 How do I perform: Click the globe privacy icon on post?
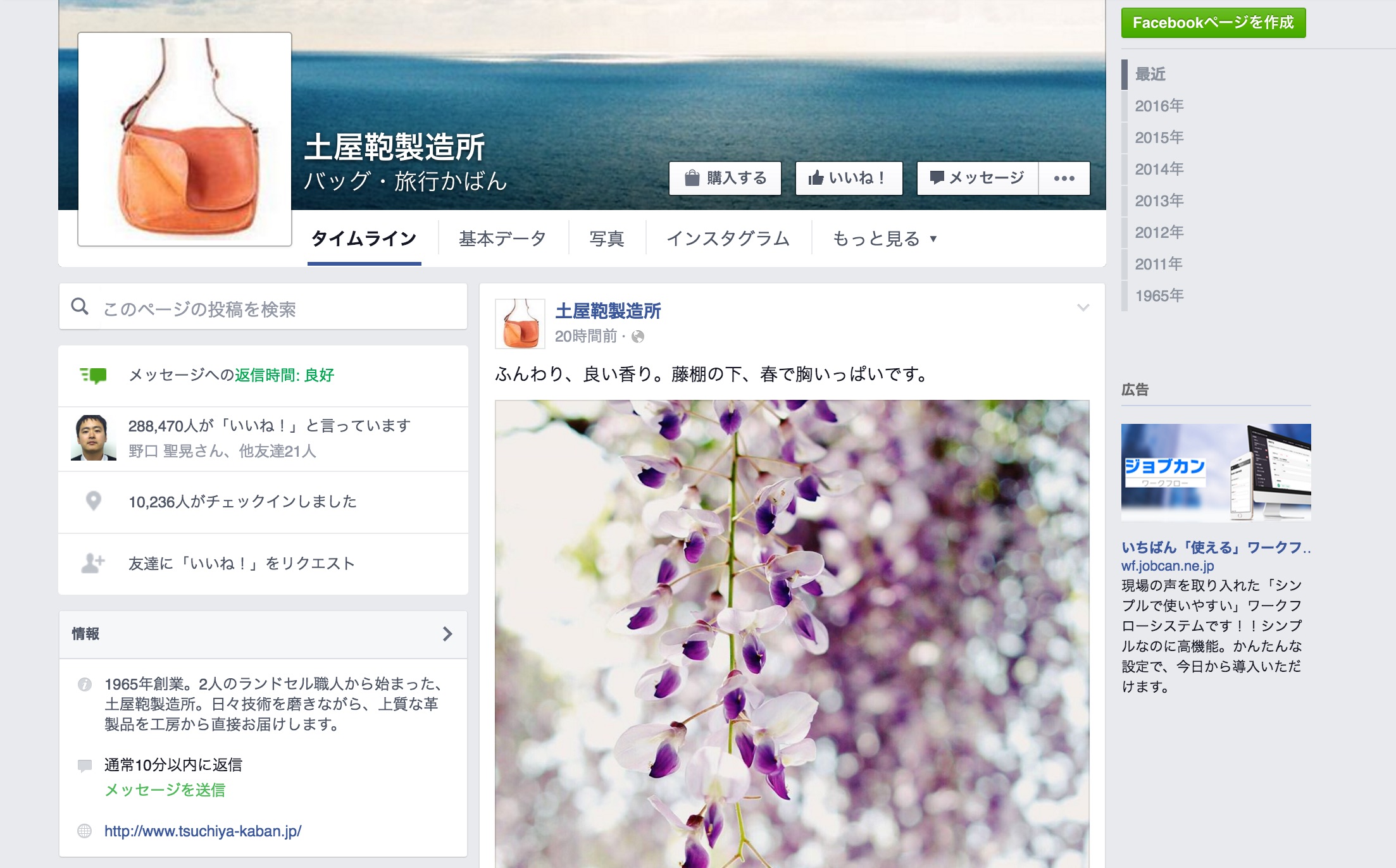[638, 337]
